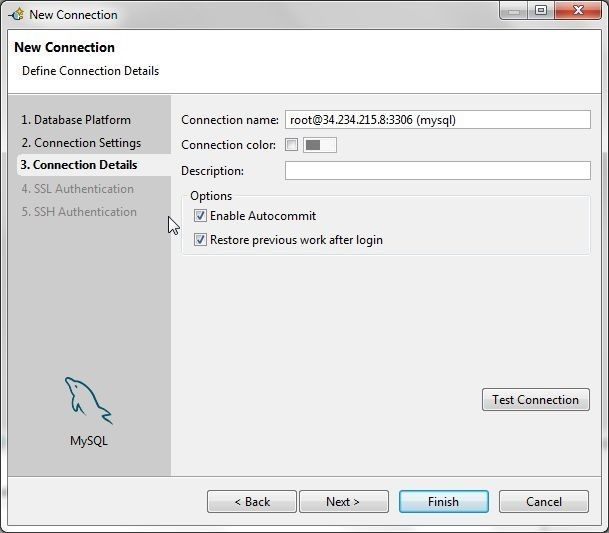The height and width of the screenshot is (533, 609).
Task: Cancel the New Connection wizard
Action: [544, 502]
